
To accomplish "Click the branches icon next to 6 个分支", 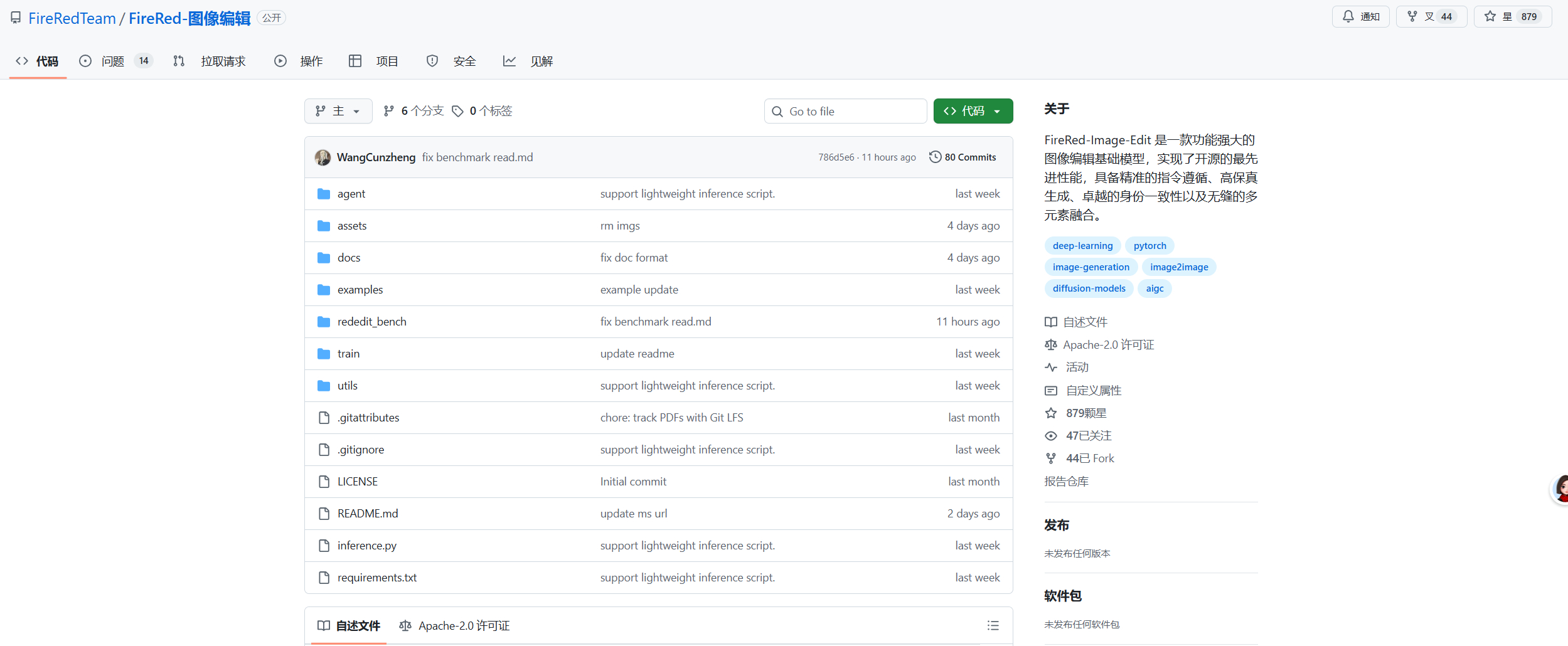I will (389, 111).
